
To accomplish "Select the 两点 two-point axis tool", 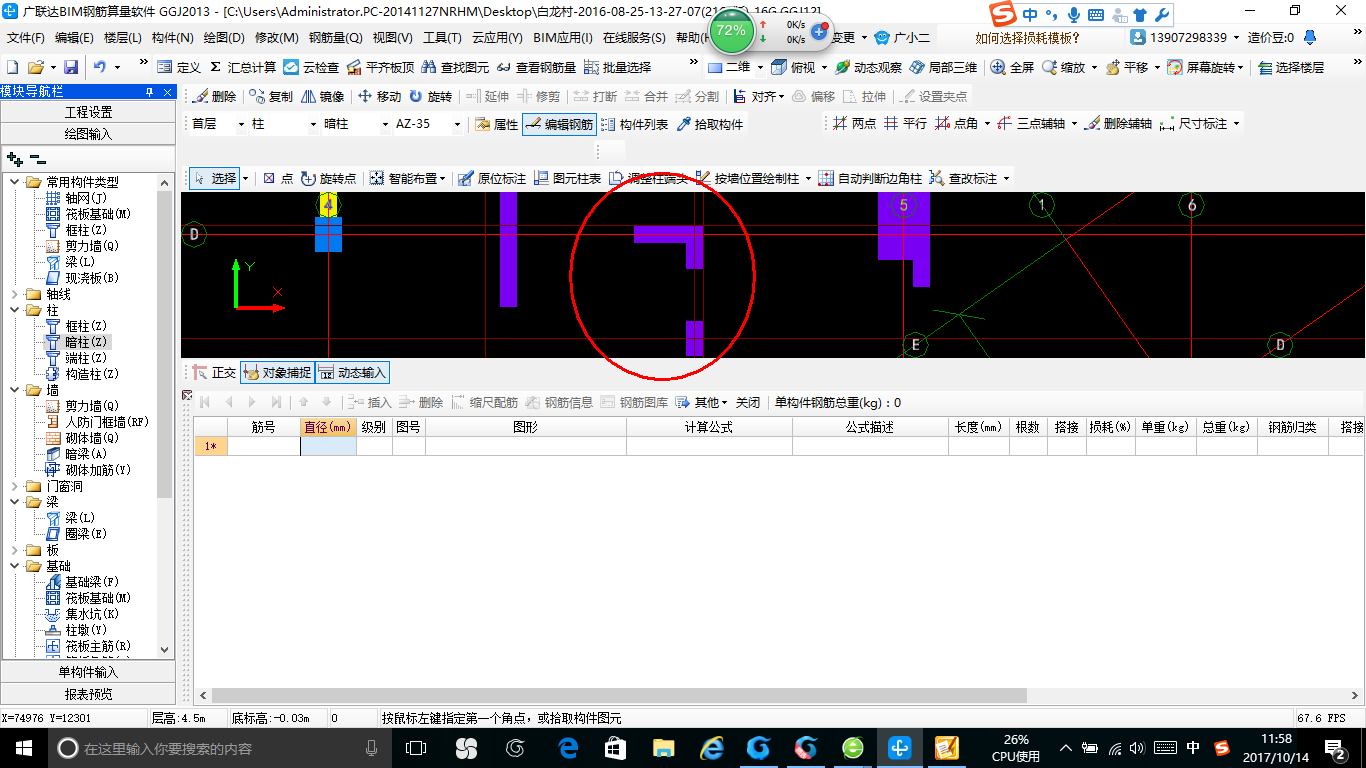I will tap(853, 124).
